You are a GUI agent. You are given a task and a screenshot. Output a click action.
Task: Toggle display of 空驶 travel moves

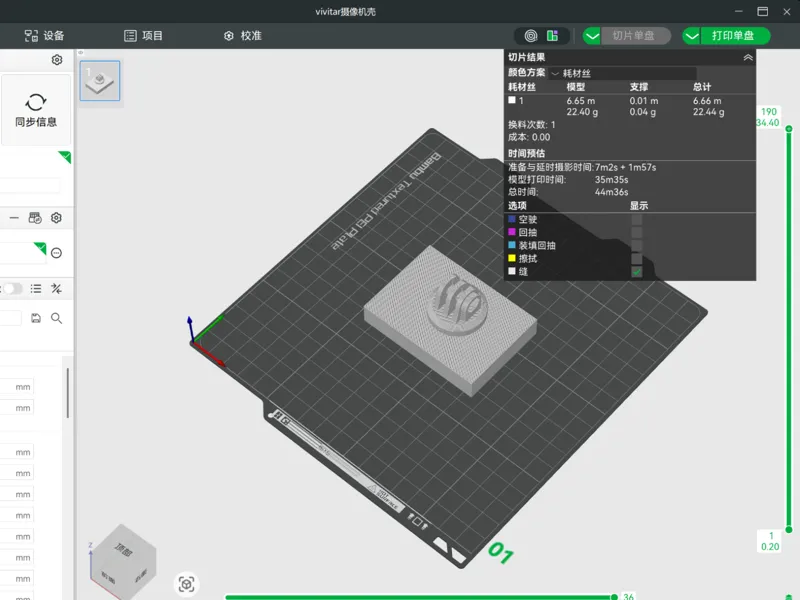(x=636, y=219)
